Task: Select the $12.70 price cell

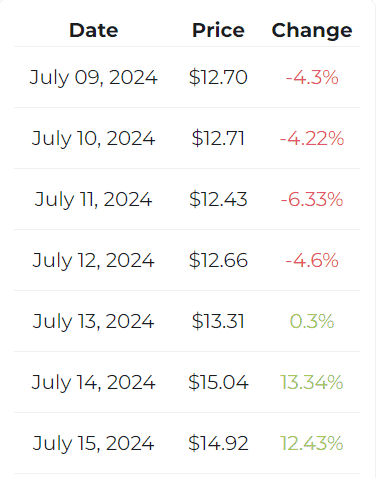Action: 218,77
